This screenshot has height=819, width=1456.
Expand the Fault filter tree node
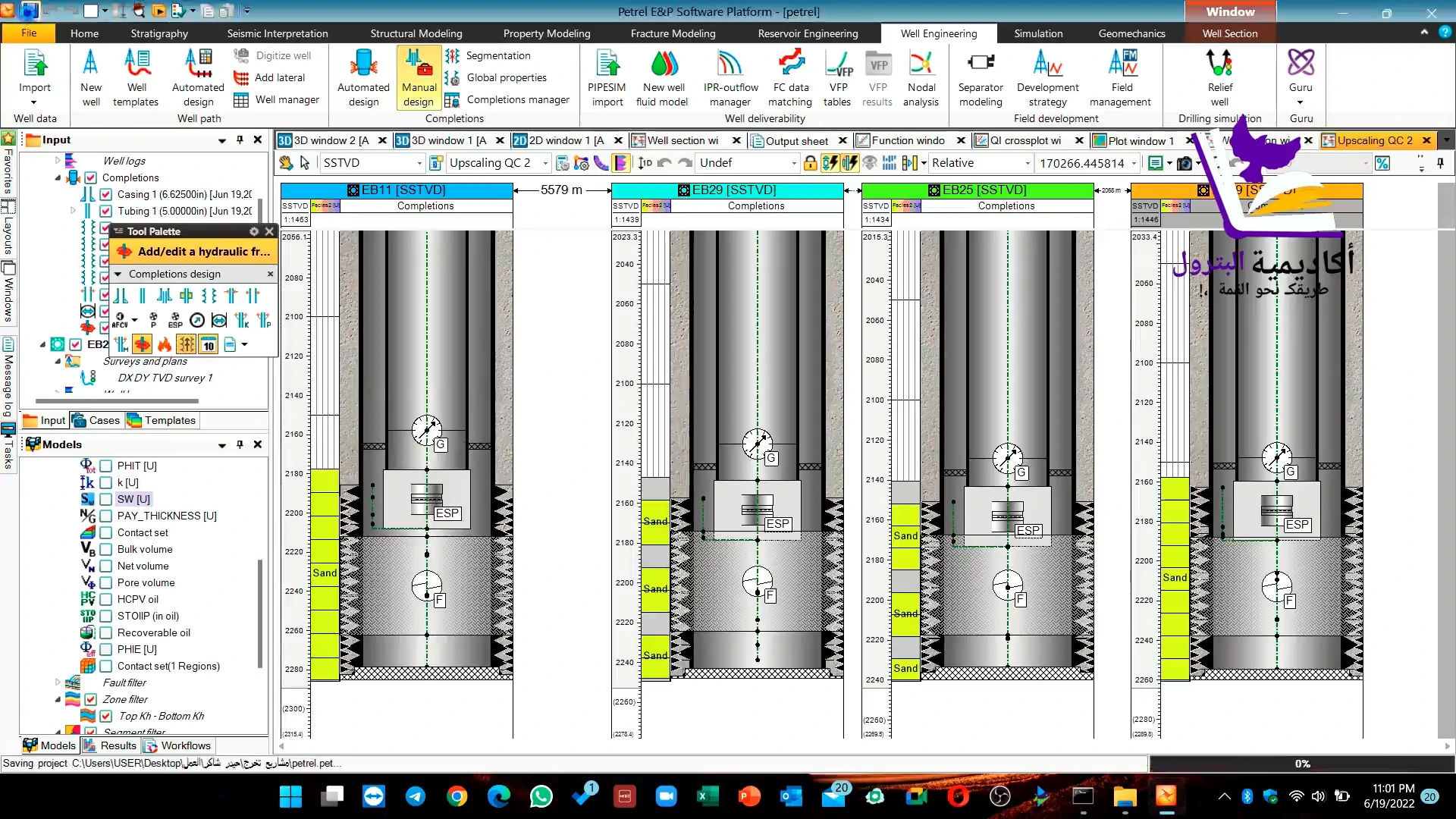[x=58, y=682]
